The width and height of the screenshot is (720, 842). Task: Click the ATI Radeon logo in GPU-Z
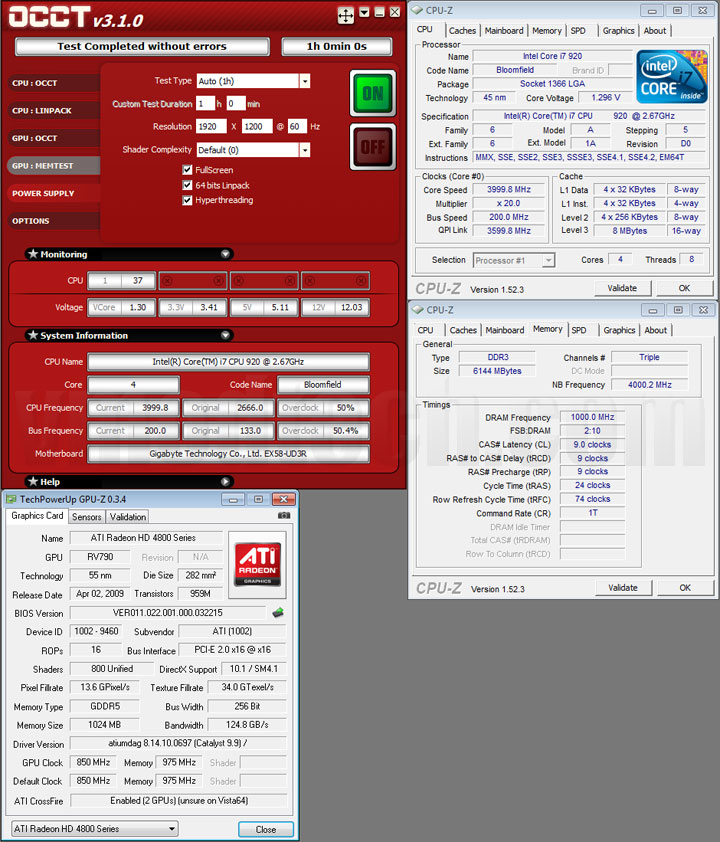point(258,565)
